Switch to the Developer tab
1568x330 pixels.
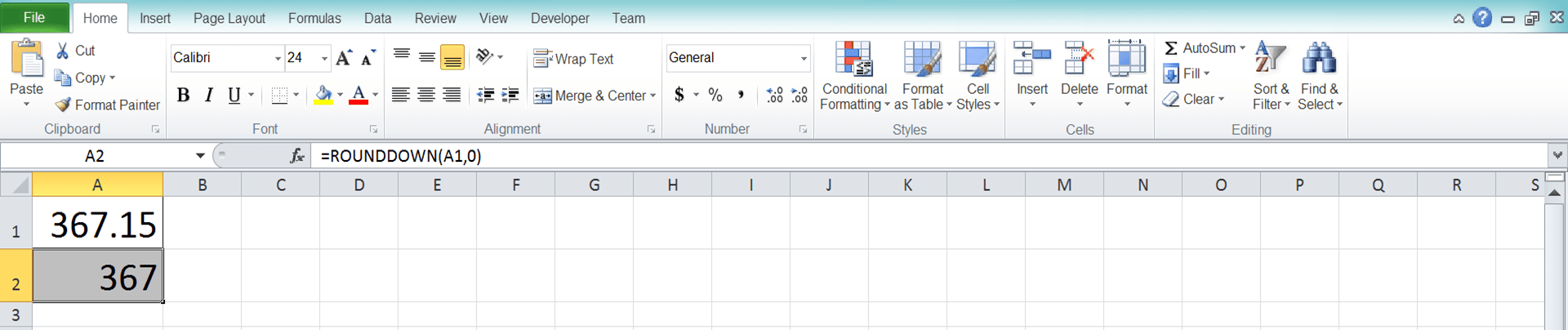(560, 18)
